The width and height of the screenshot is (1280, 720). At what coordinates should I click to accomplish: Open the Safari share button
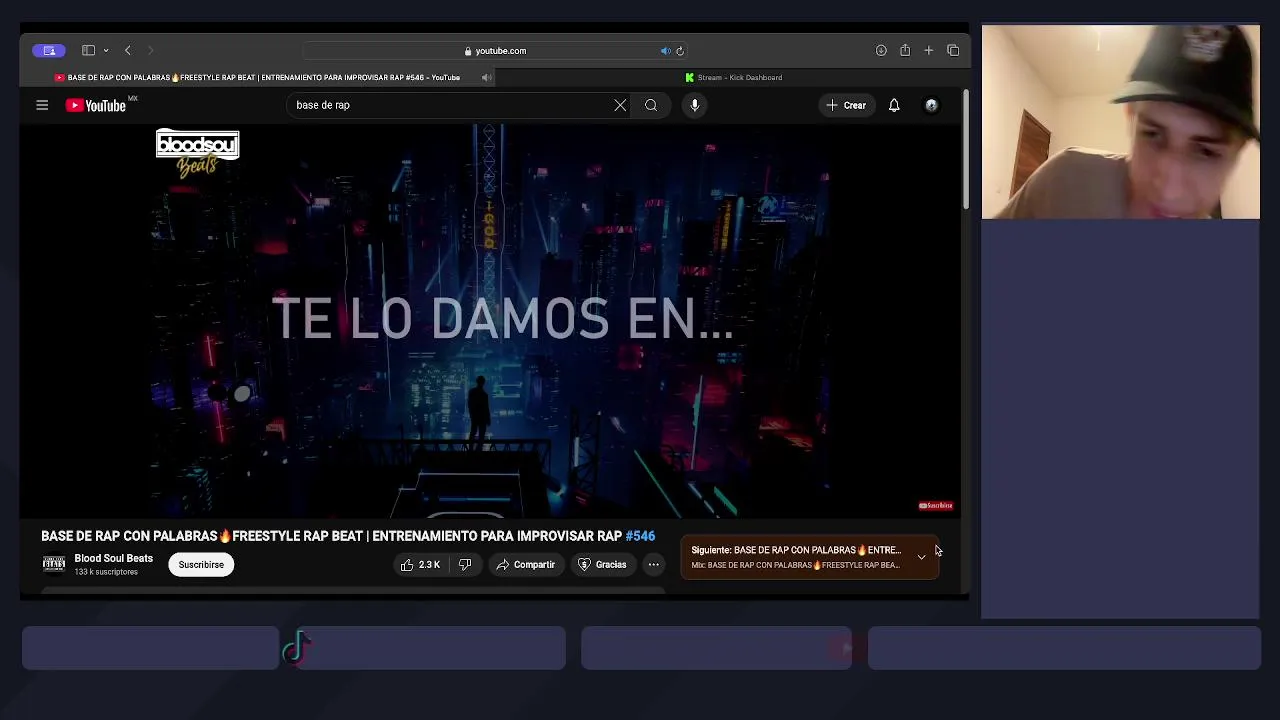[905, 51]
